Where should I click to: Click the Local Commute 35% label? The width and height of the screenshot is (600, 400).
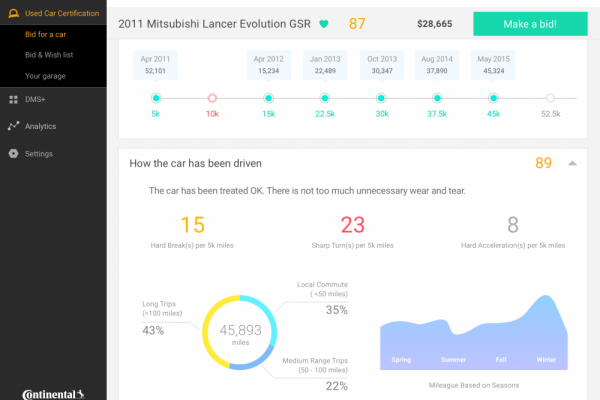(322, 298)
